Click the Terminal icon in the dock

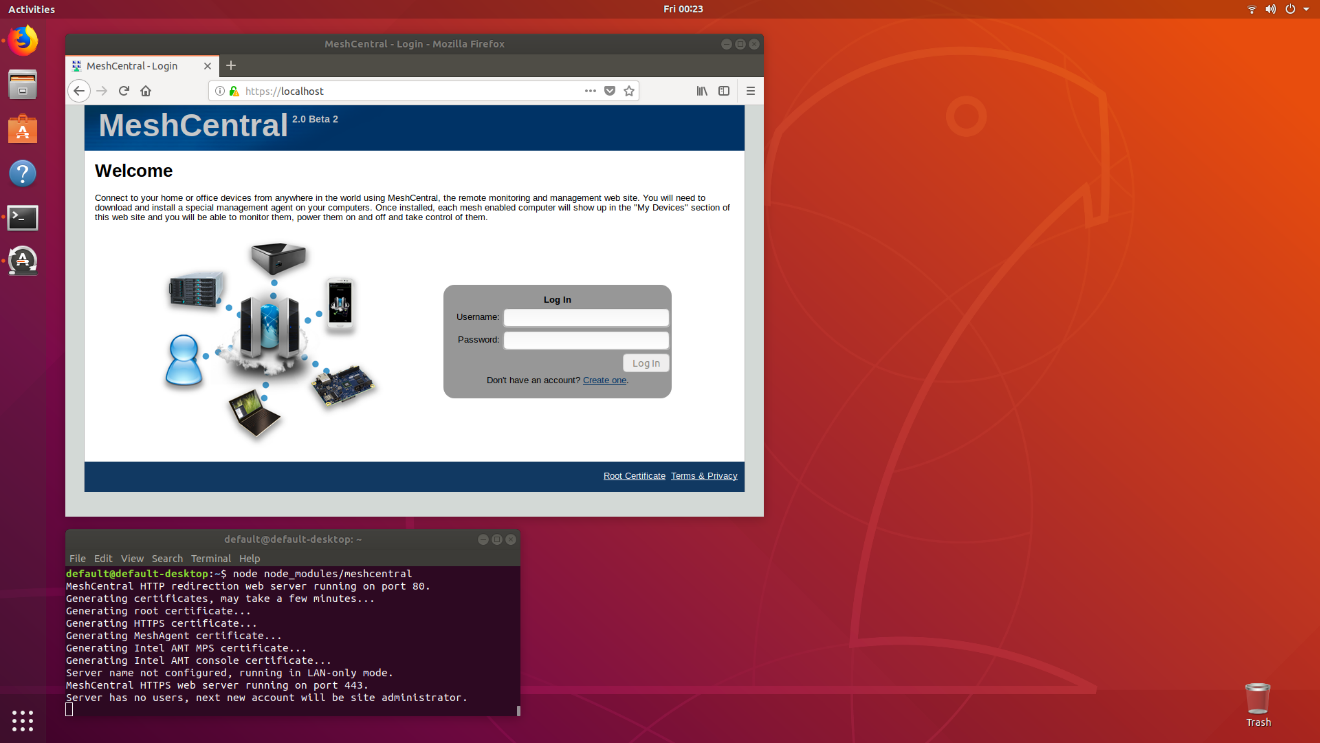22,217
